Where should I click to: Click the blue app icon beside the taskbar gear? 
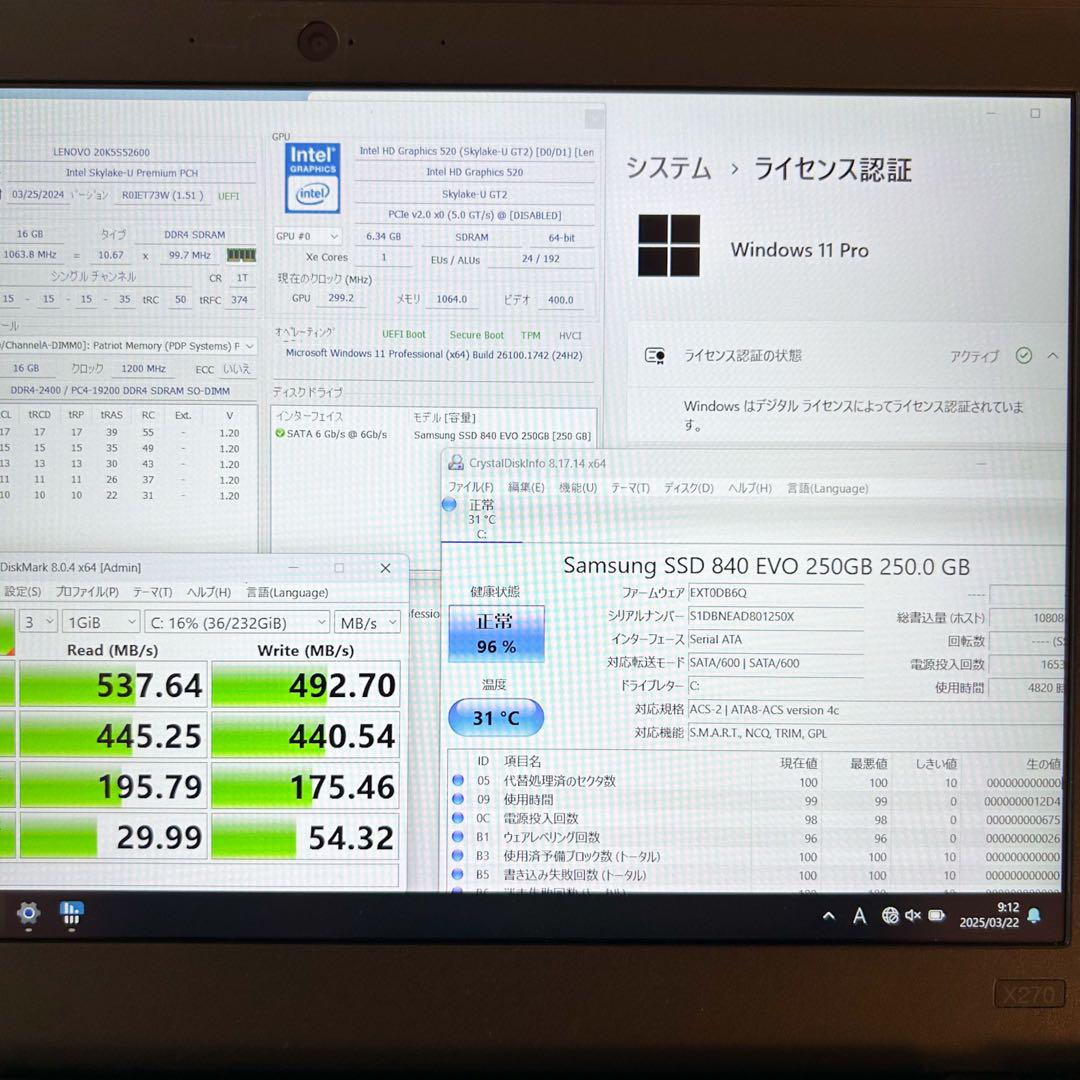coord(72,914)
